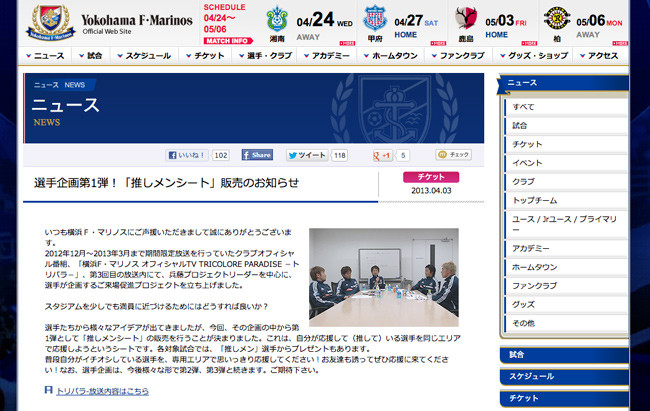The height and width of the screenshot is (411, 650).
Task: Click the 04/27 SAT HOME match date
Action: (x=416, y=26)
